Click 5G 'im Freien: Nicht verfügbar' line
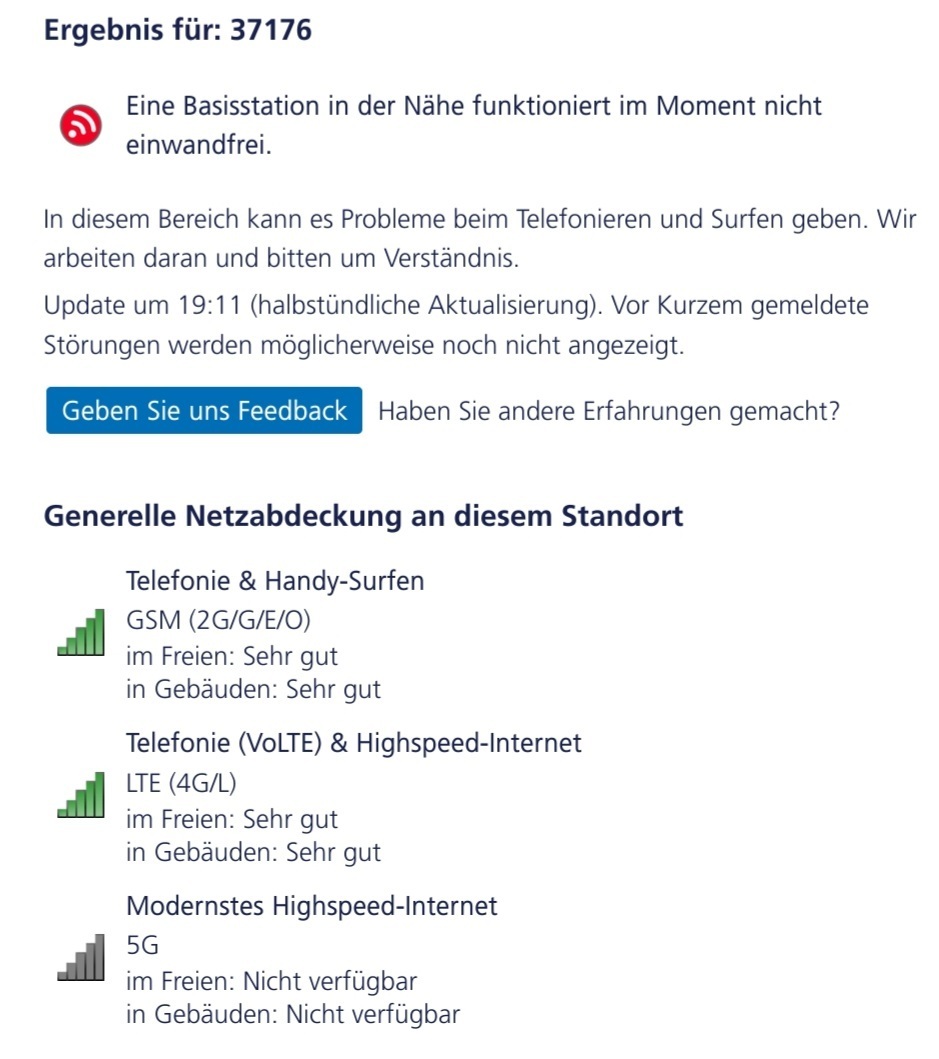 coord(272,981)
